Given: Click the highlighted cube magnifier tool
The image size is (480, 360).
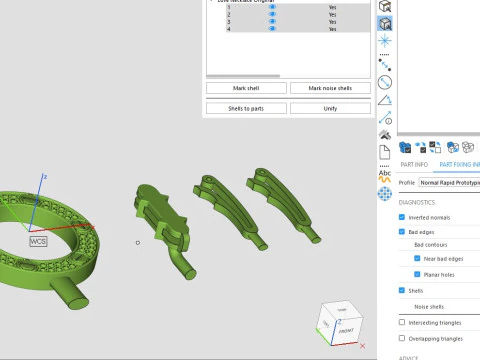Looking at the screenshot, I should coord(385,24).
